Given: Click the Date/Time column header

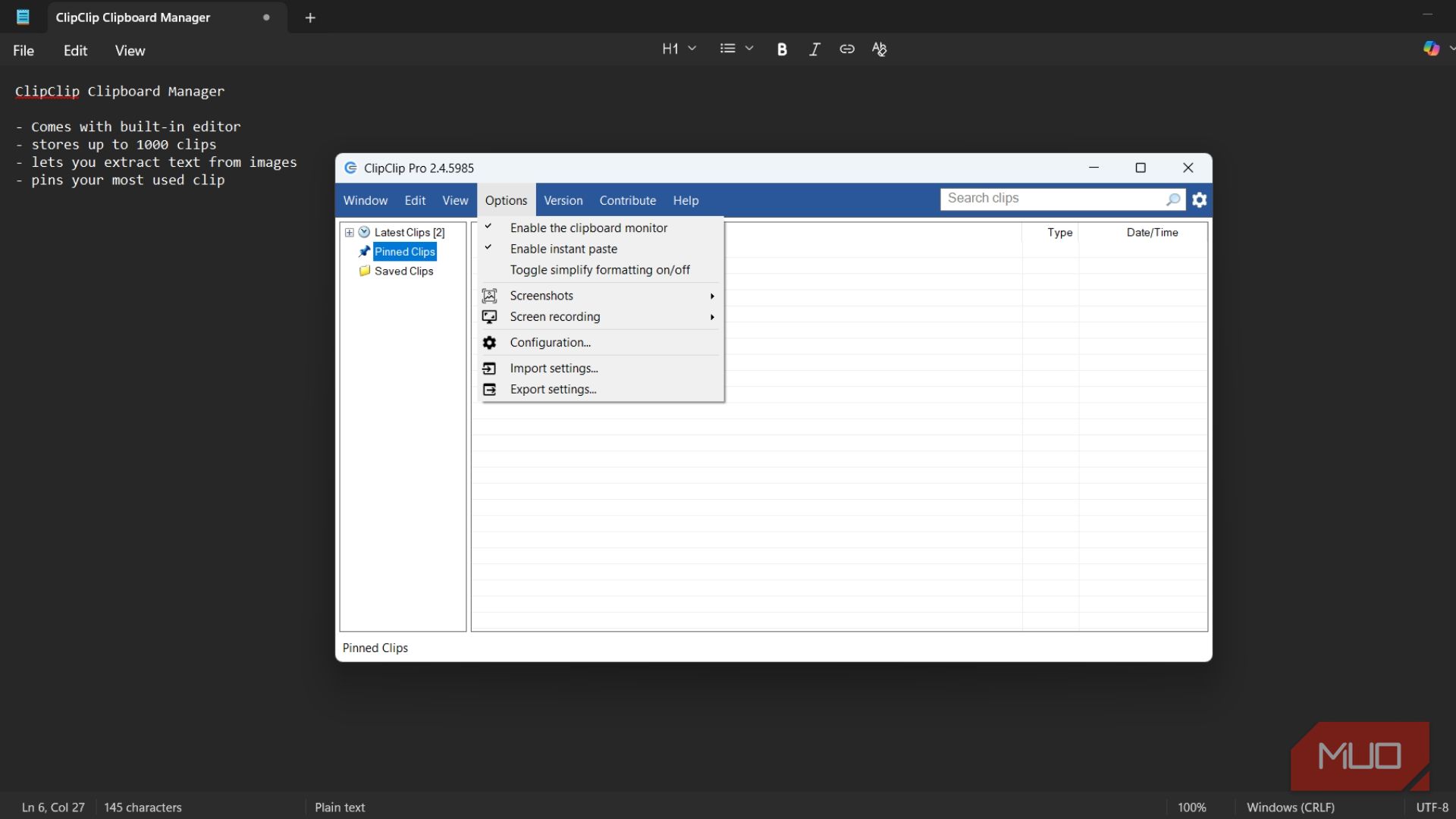Looking at the screenshot, I should 1143,232.
